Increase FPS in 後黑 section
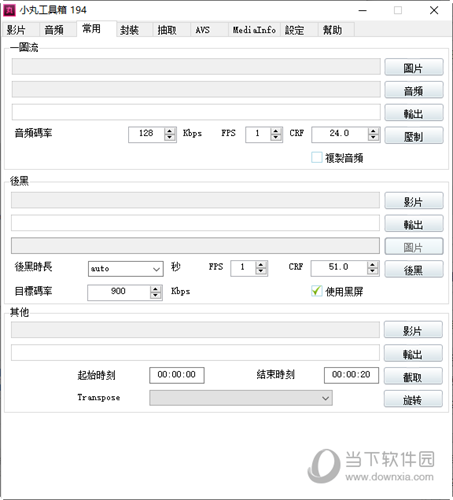453x500 pixels. (x=261, y=265)
